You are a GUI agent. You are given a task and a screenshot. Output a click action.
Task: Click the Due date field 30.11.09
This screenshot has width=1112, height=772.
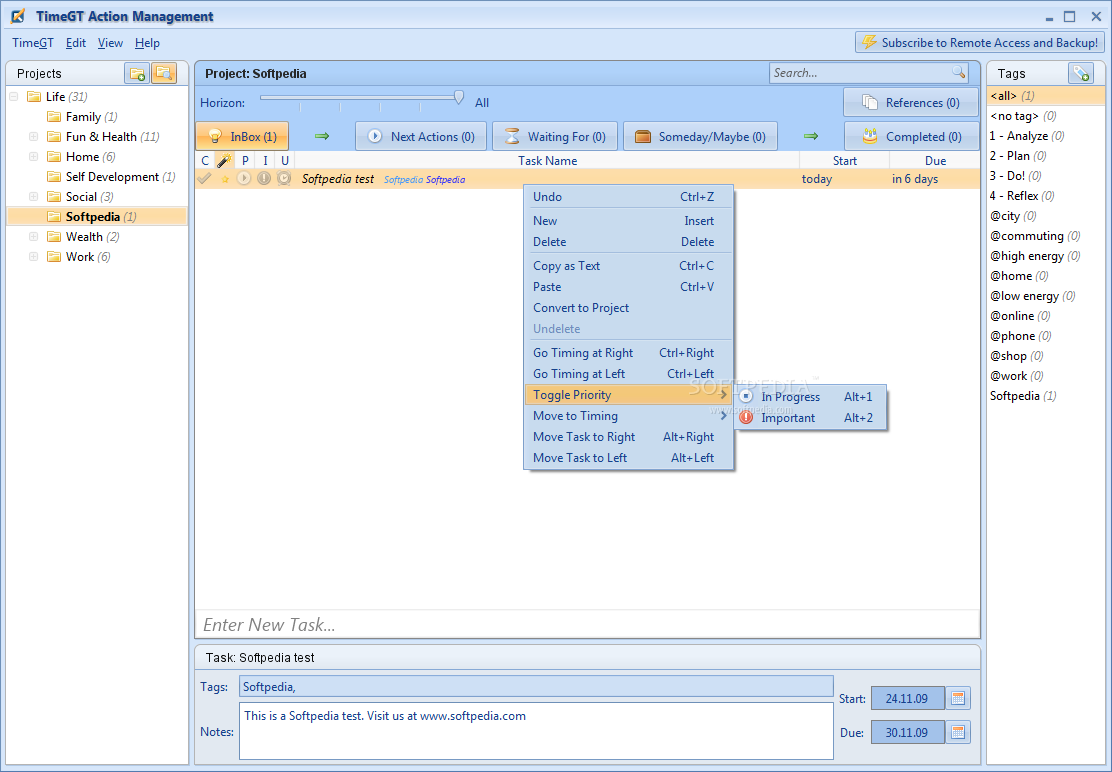point(908,732)
